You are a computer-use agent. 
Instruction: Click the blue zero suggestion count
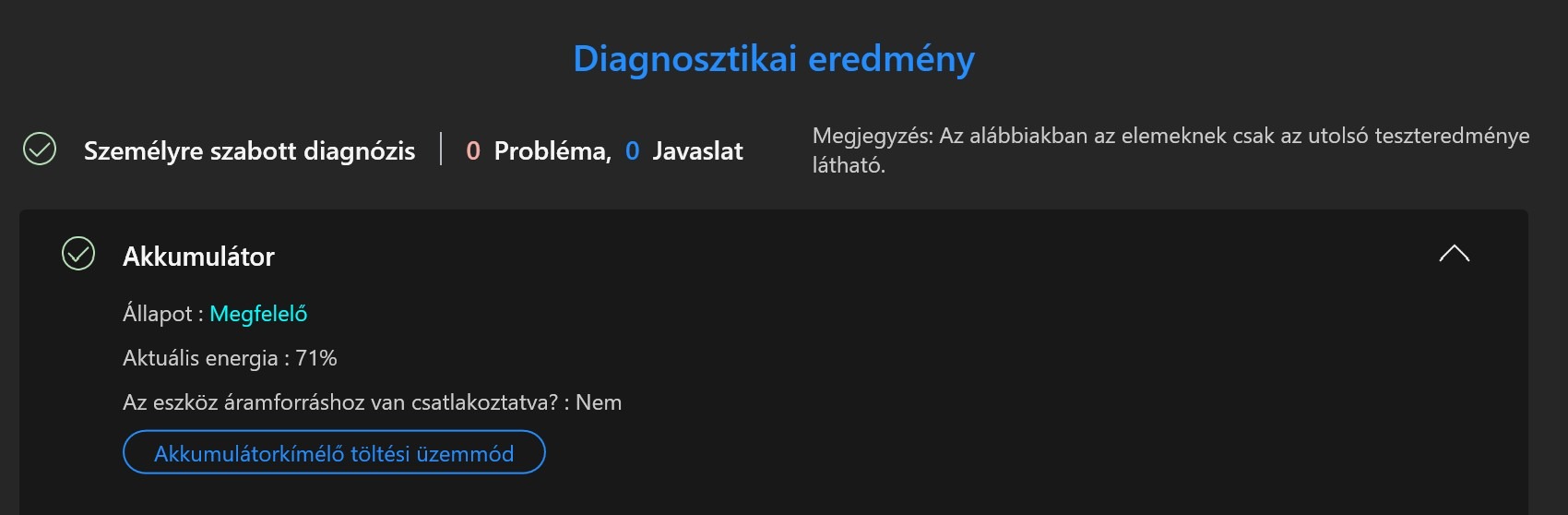[632, 150]
